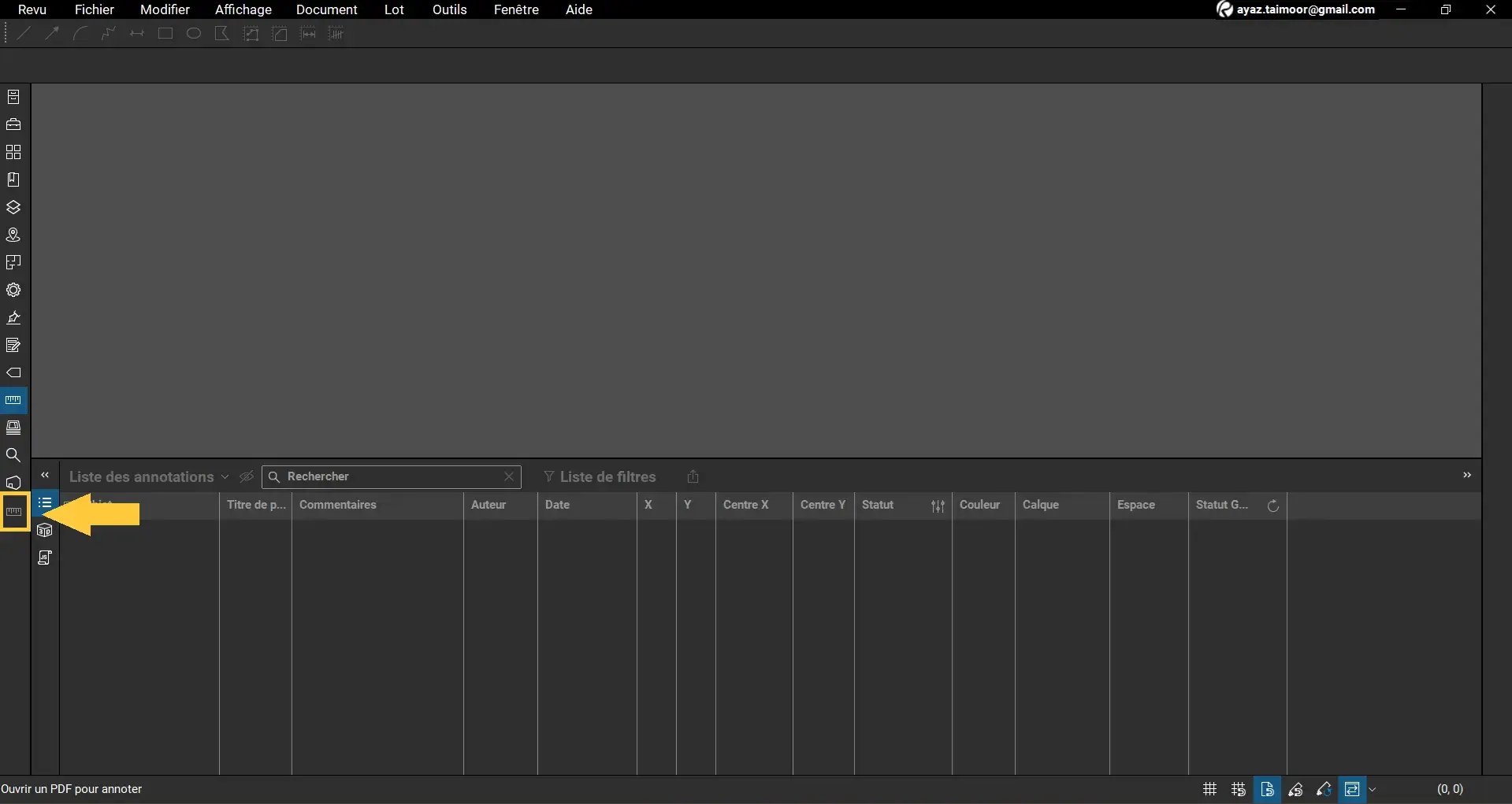Toggle the grid display in status bar
The height and width of the screenshot is (804, 1512).
point(1210,790)
